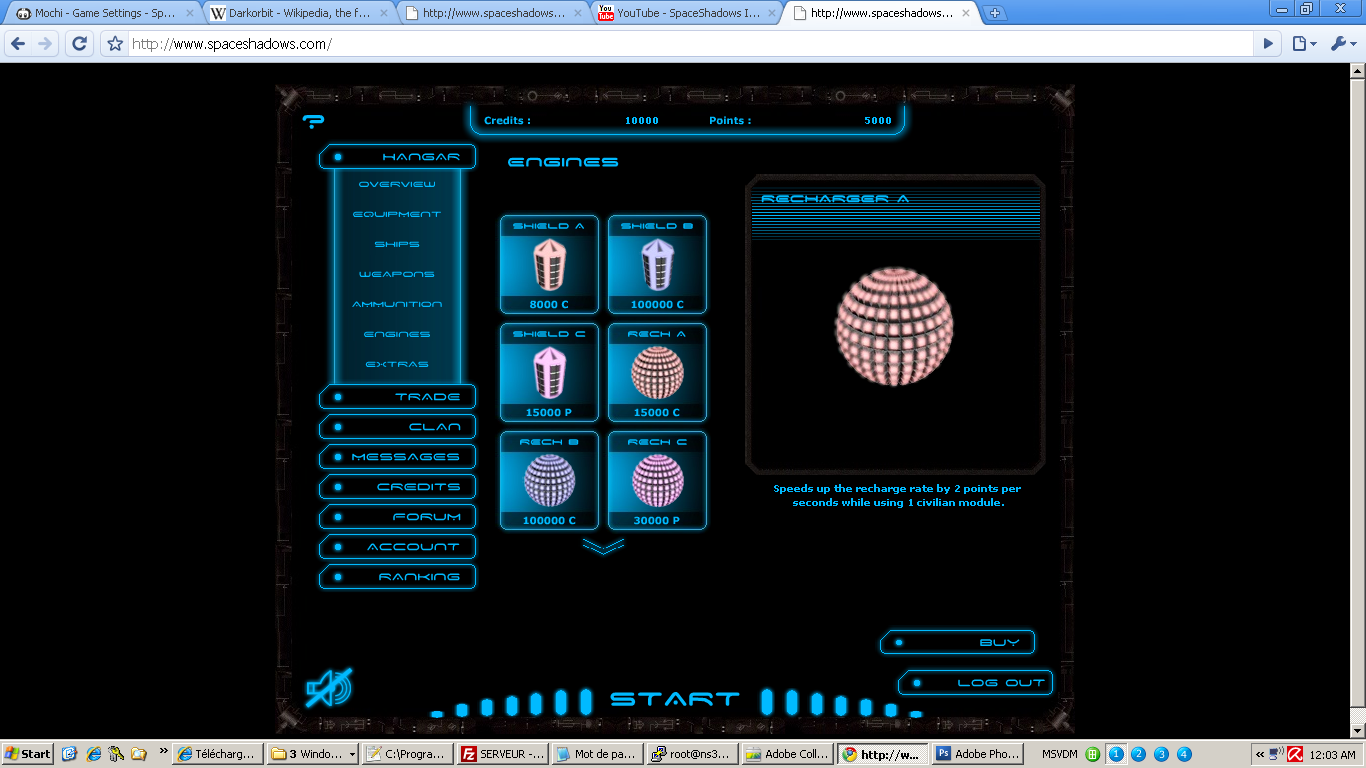Open the Trade menu
Image resolution: width=1366 pixels, height=768 pixels.
(397, 397)
